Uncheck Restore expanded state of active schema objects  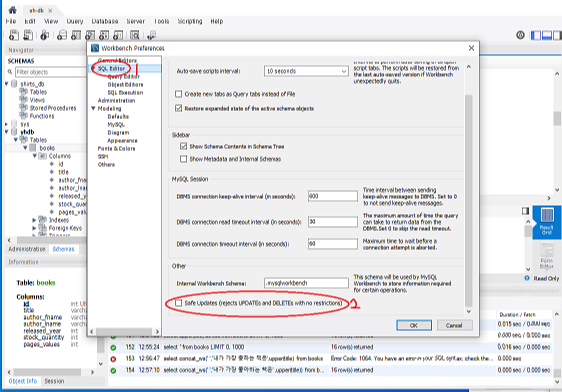178,108
